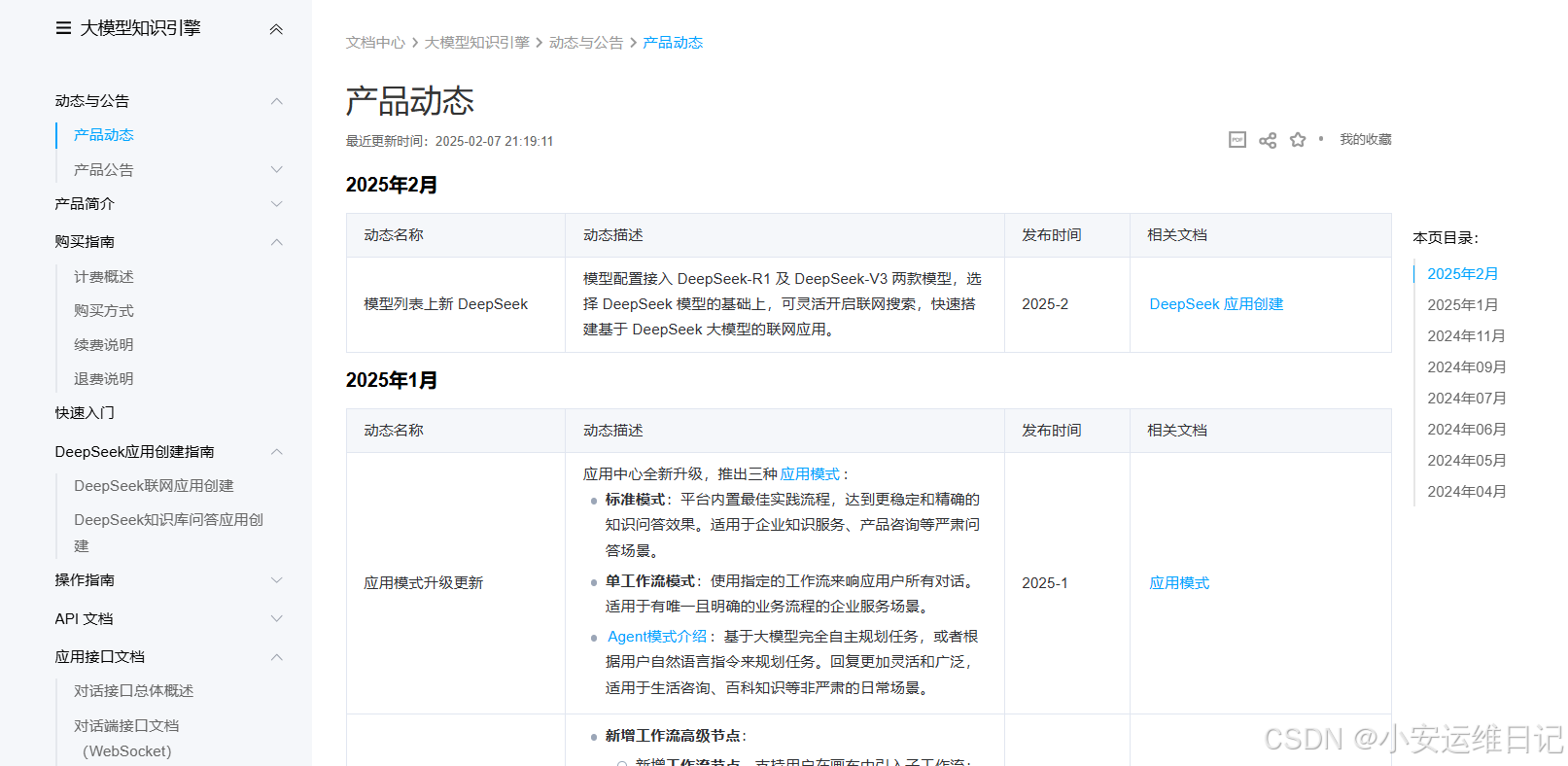Open 计费概述 in sidebar
1568x766 pixels.
pos(104,277)
